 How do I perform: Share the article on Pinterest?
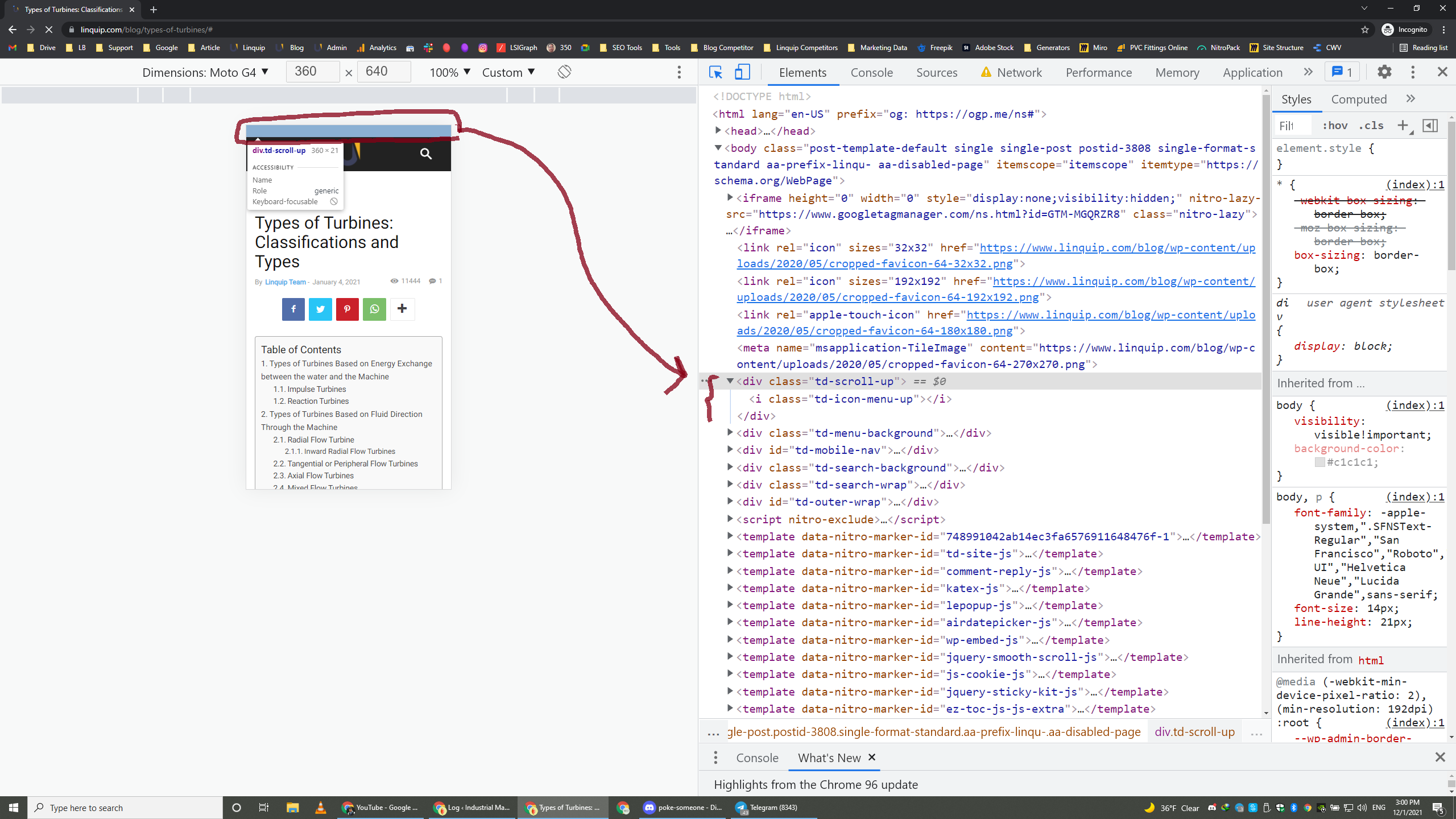(x=347, y=309)
